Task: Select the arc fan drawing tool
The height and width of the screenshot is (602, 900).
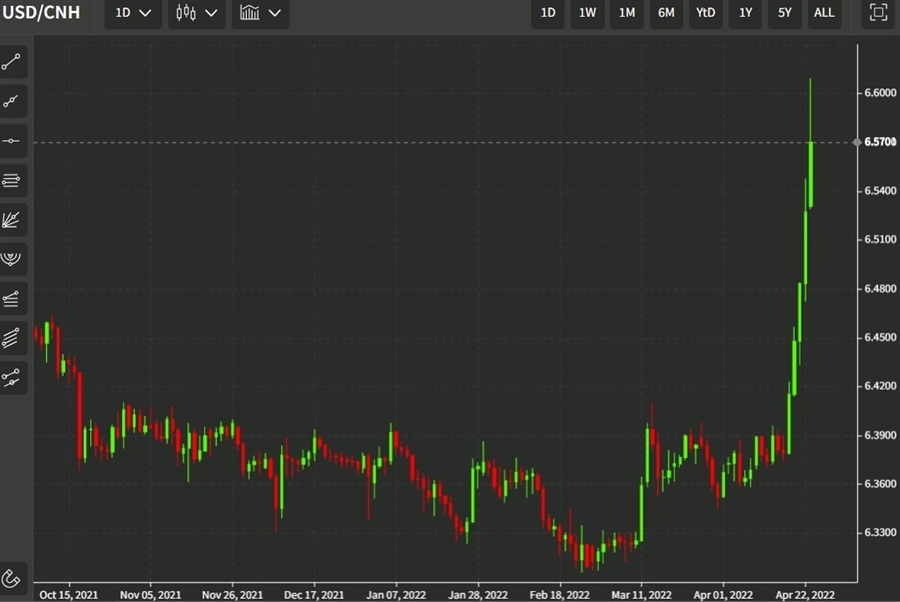Action: tap(11, 259)
